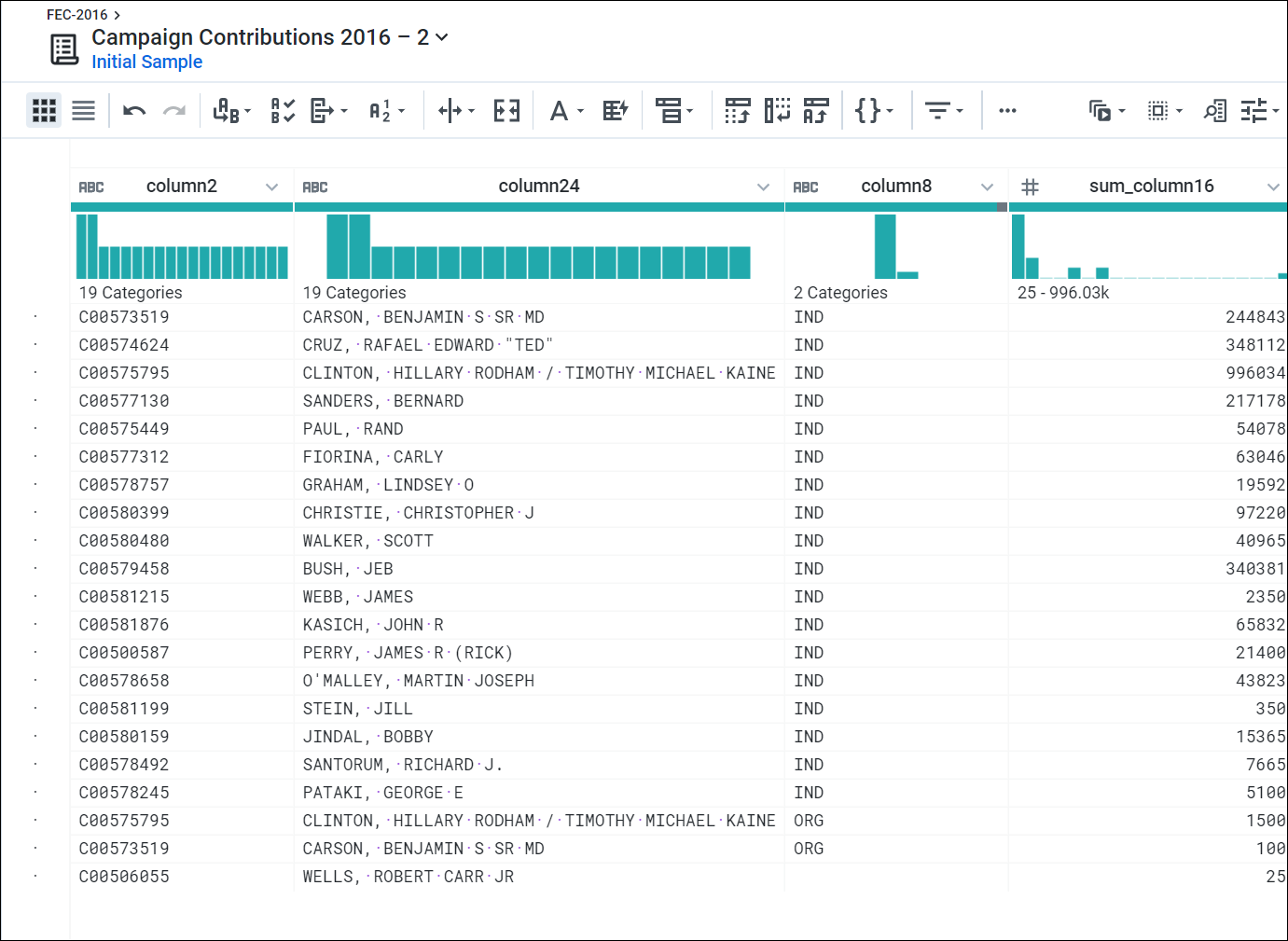Click the column24 histogram chart
The width and height of the screenshot is (1288, 941).
click(538, 246)
